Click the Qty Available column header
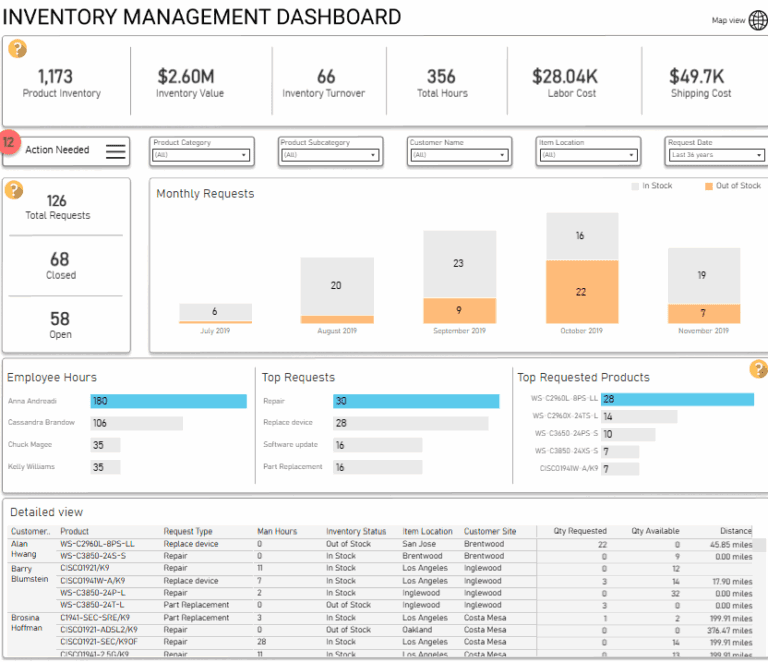Screen dimensions: 768x662 click(x=655, y=531)
